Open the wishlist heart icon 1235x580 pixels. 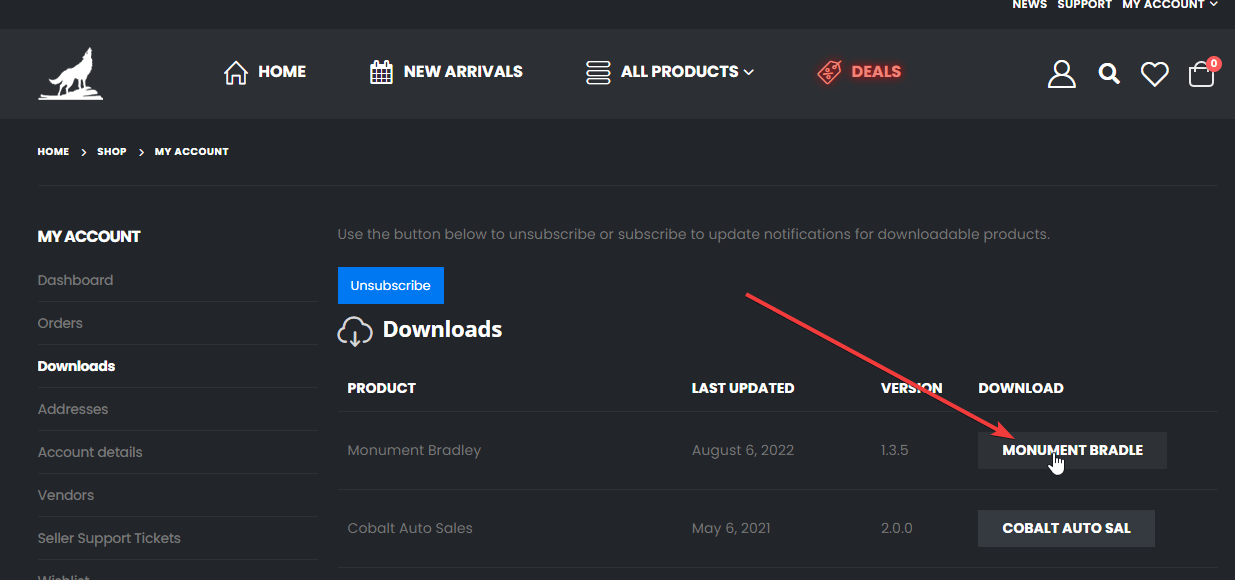pyautogui.click(x=1154, y=73)
